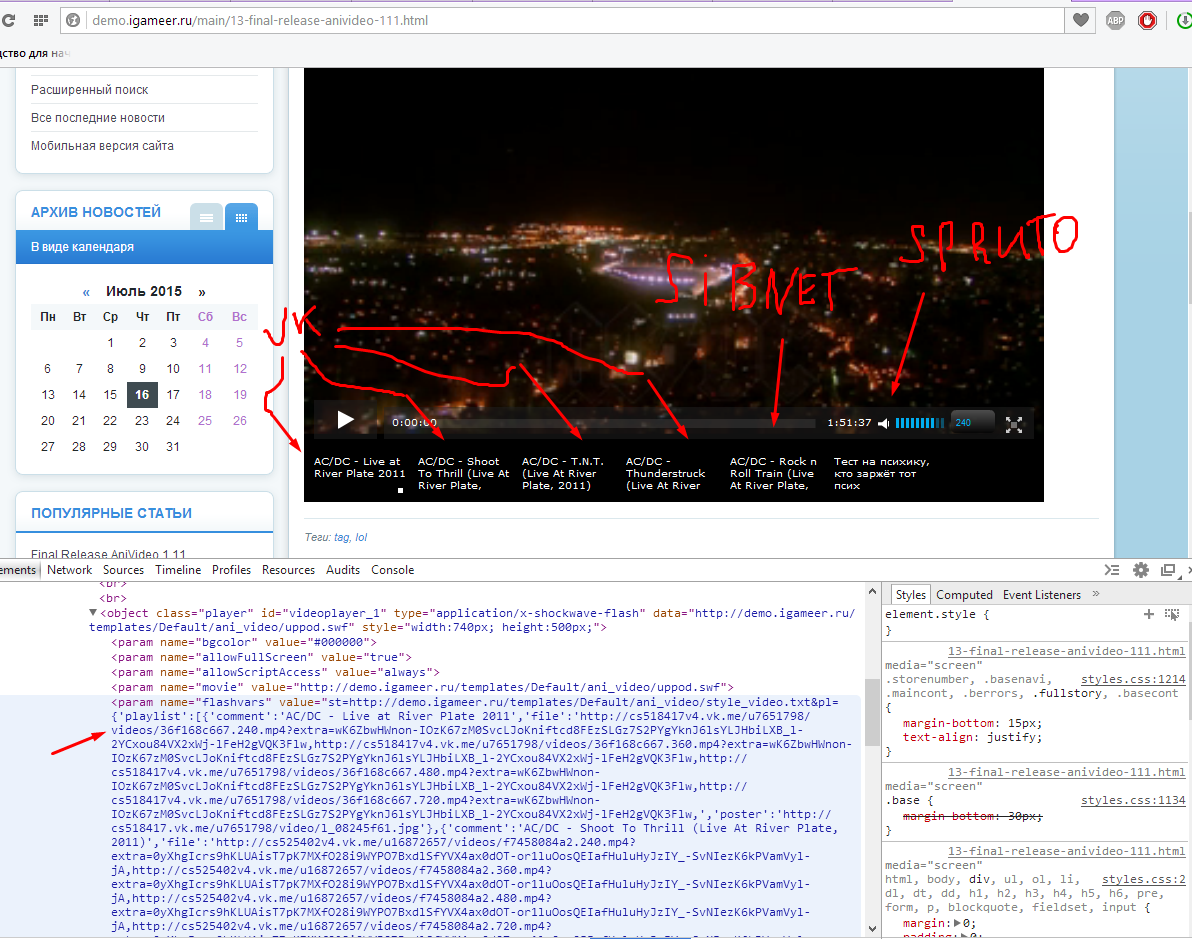Go to next month in the calendar
Screen dimensions: 1192x939
coord(201,292)
